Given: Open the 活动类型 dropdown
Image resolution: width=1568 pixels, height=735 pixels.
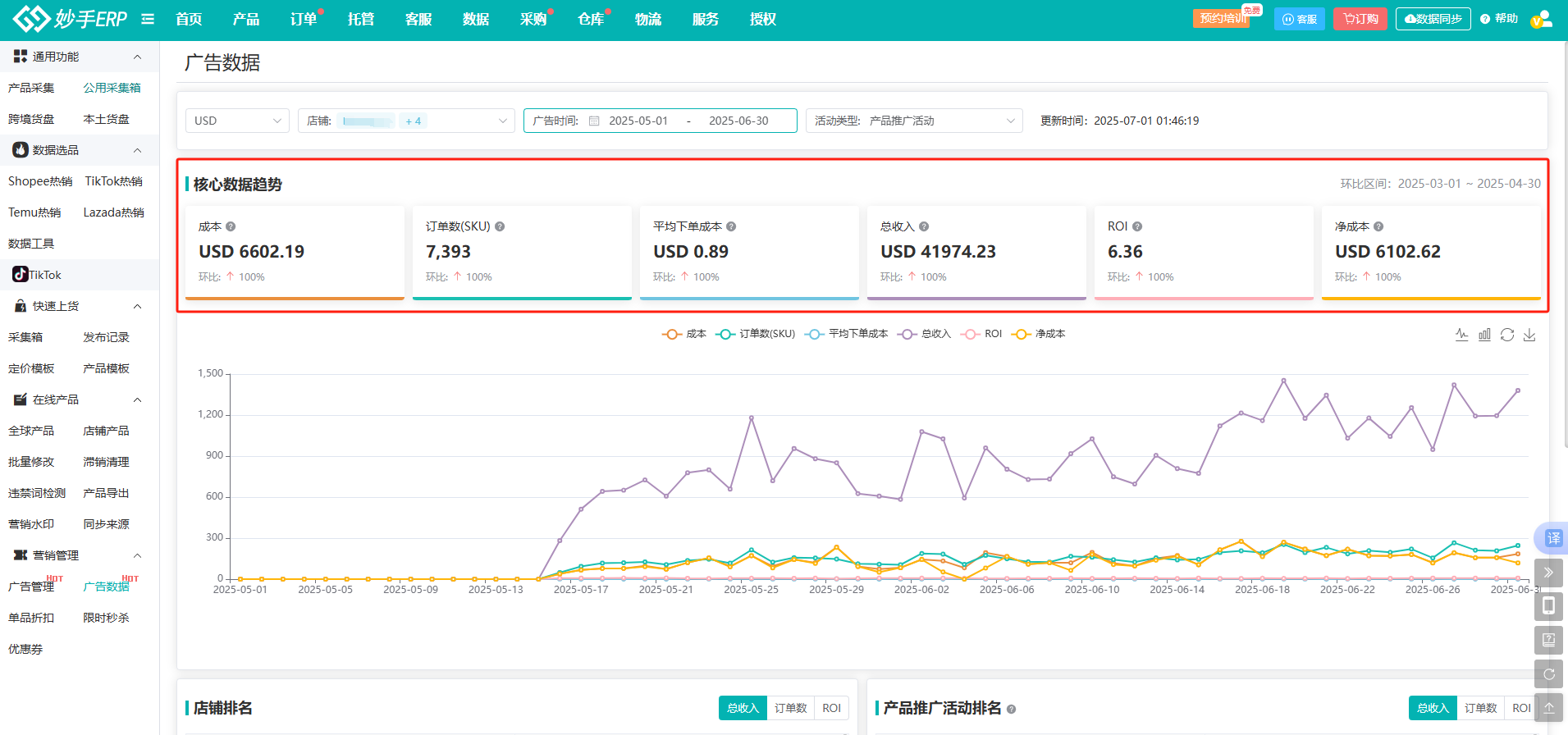Looking at the screenshot, I should (914, 121).
